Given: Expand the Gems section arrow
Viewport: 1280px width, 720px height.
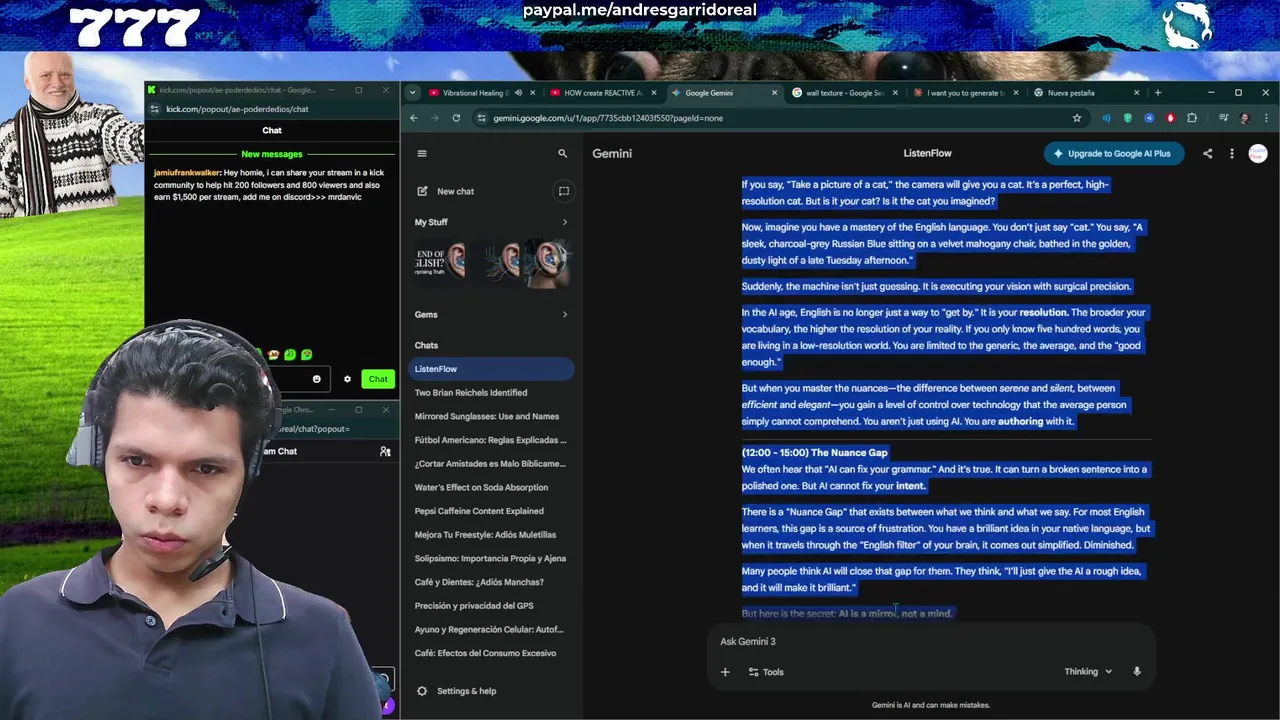Looking at the screenshot, I should pos(564,314).
